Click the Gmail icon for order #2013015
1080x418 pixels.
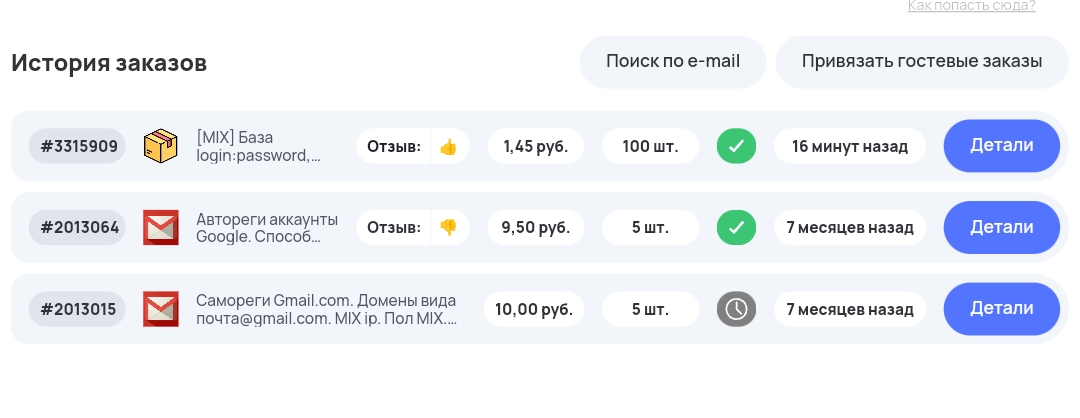point(160,309)
